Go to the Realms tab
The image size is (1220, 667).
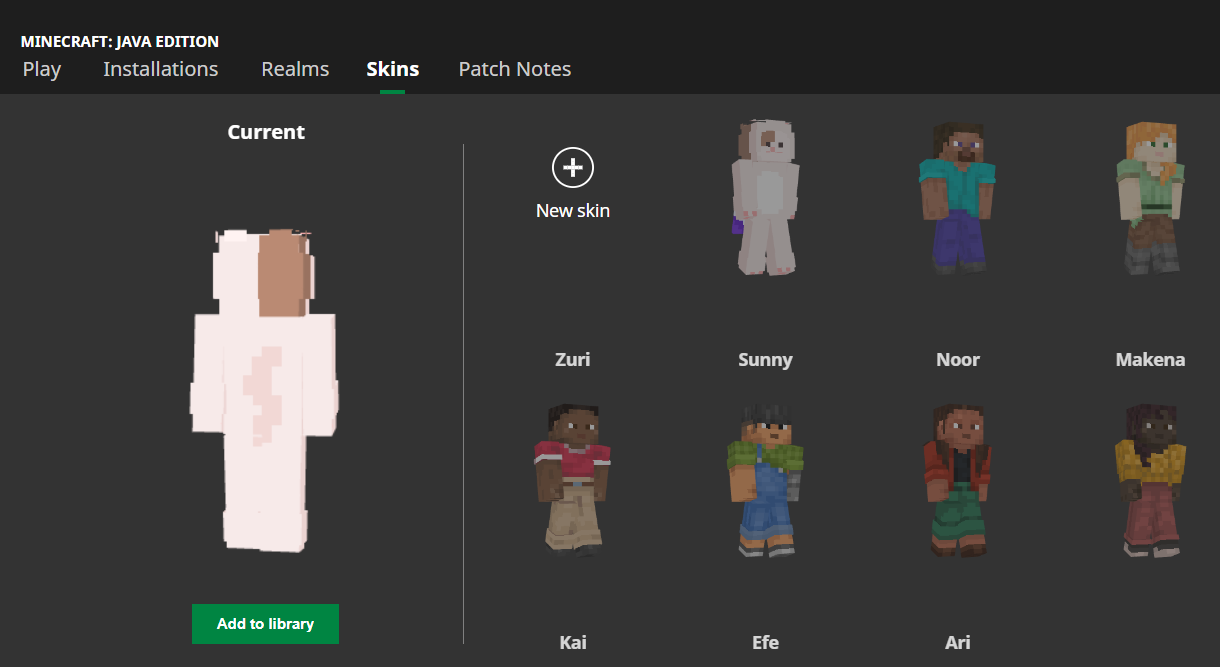click(x=295, y=69)
